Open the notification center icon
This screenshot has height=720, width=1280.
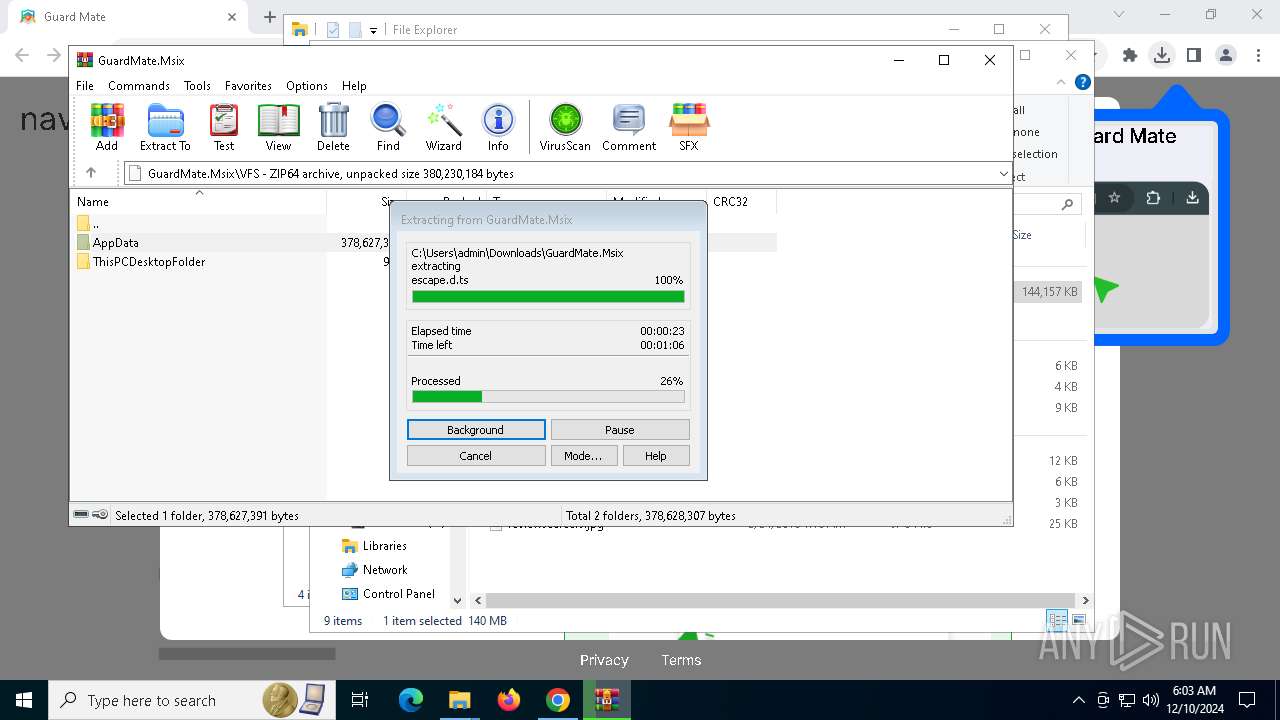(1247, 700)
